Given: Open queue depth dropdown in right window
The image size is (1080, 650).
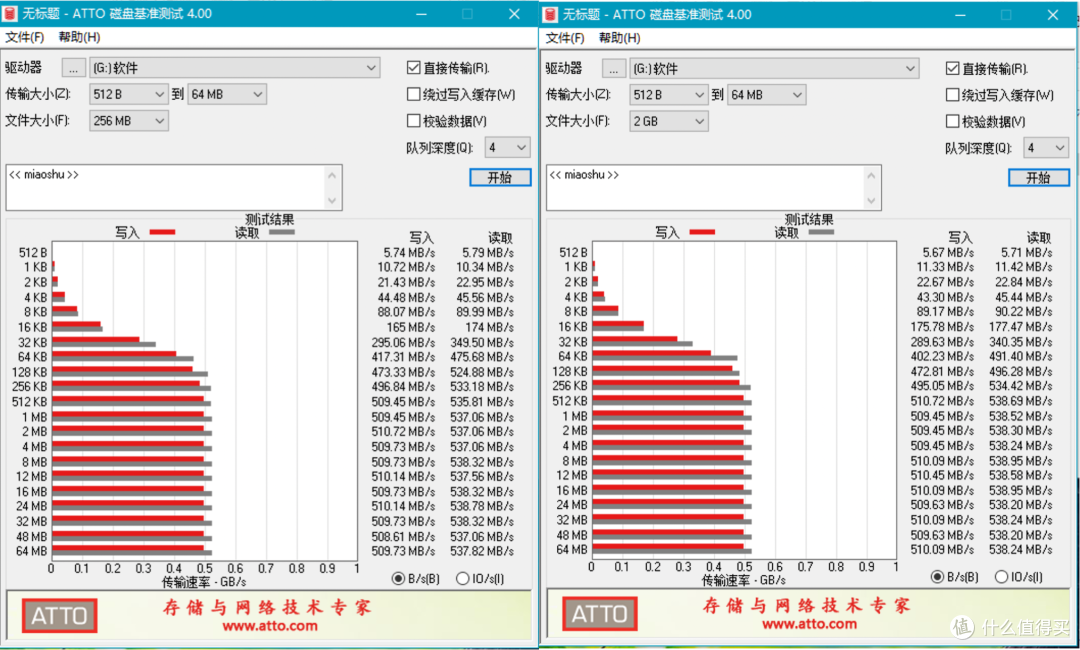Looking at the screenshot, I should (1046, 147).
